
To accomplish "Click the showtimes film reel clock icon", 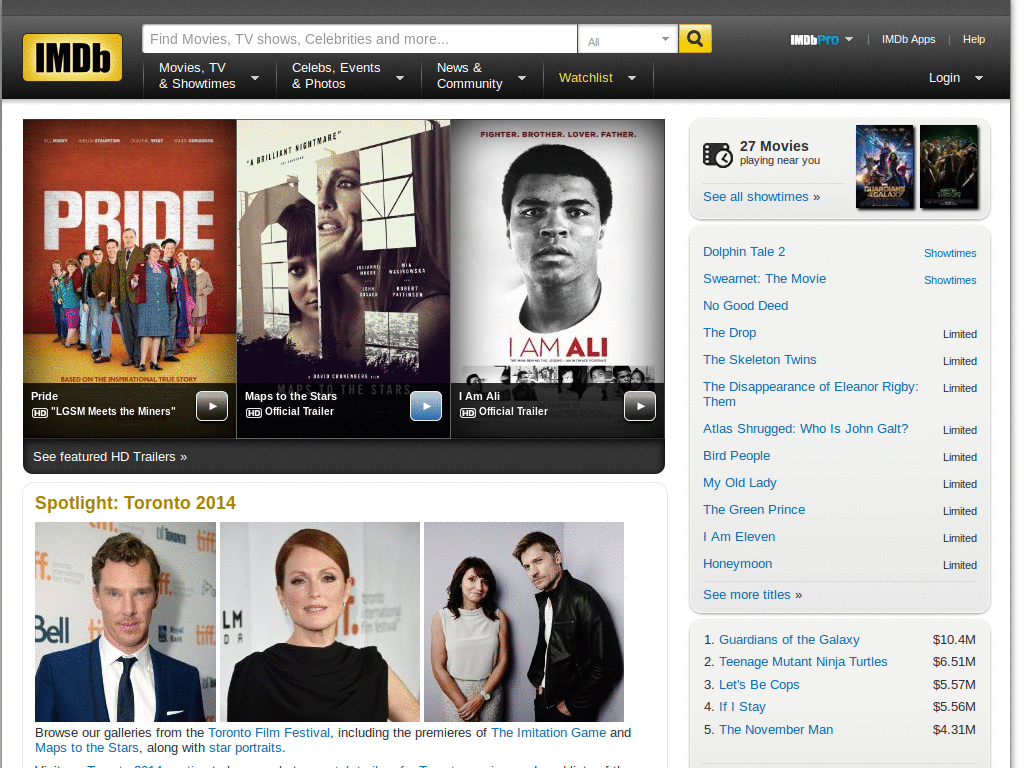I will click(718, 155).
